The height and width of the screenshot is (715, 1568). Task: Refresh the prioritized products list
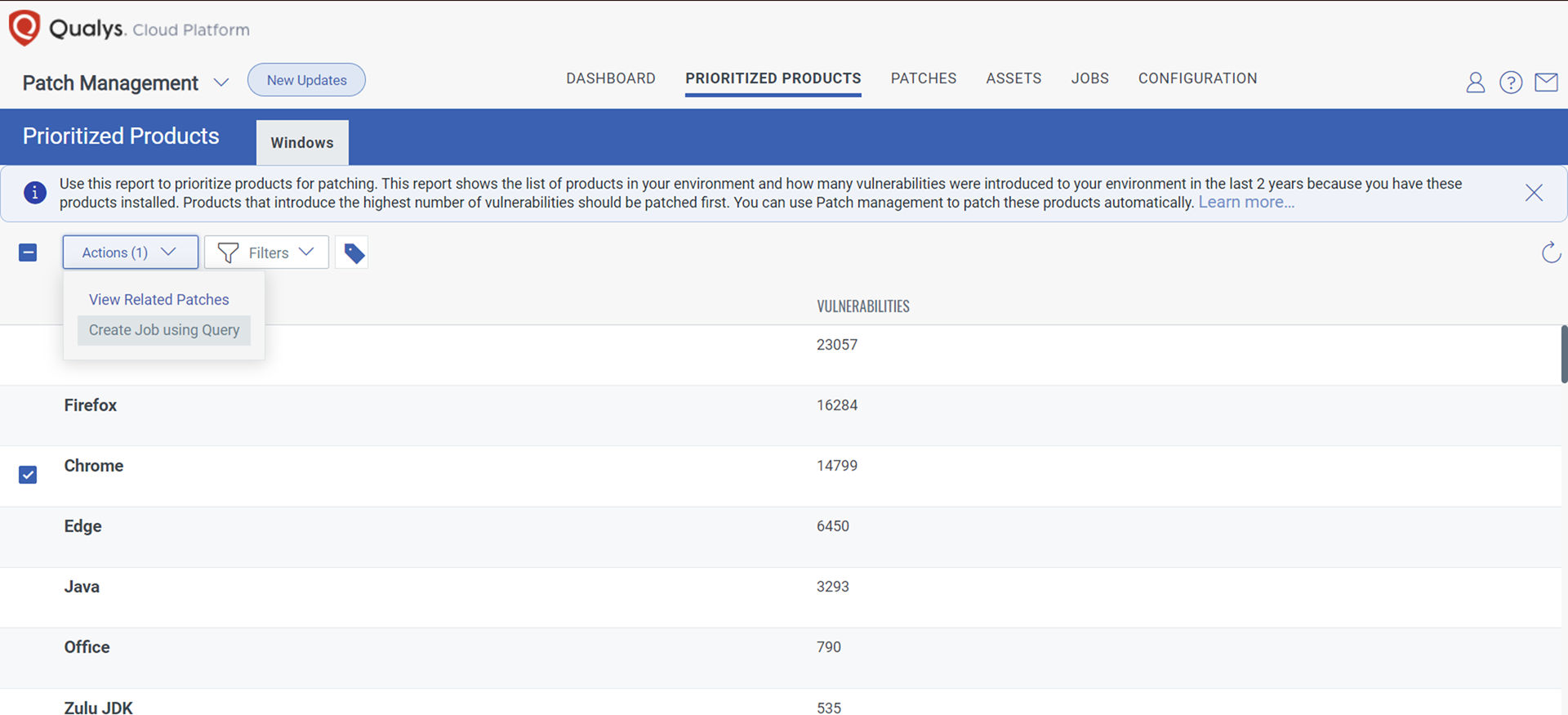point(1551,252)
